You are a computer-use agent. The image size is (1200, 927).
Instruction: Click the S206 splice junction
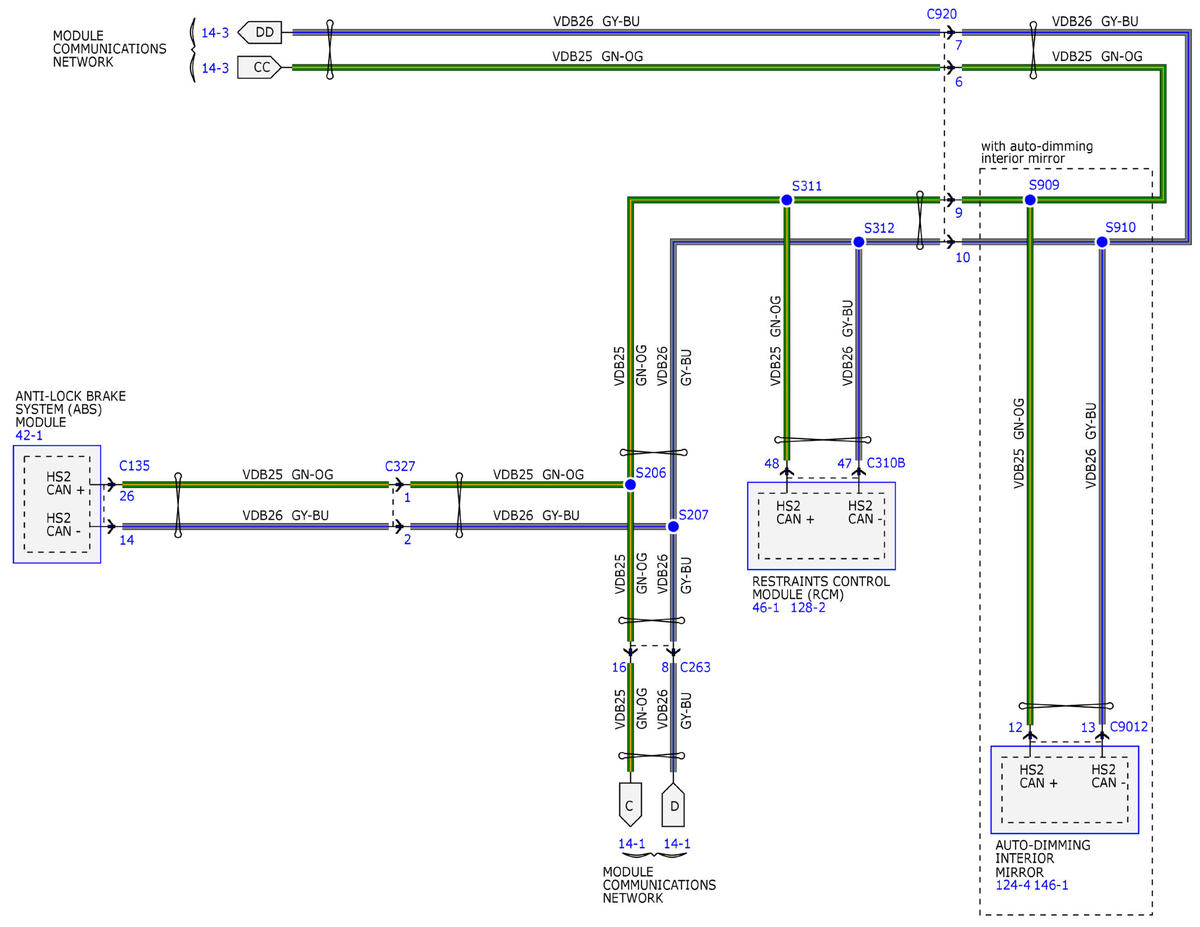630,484
